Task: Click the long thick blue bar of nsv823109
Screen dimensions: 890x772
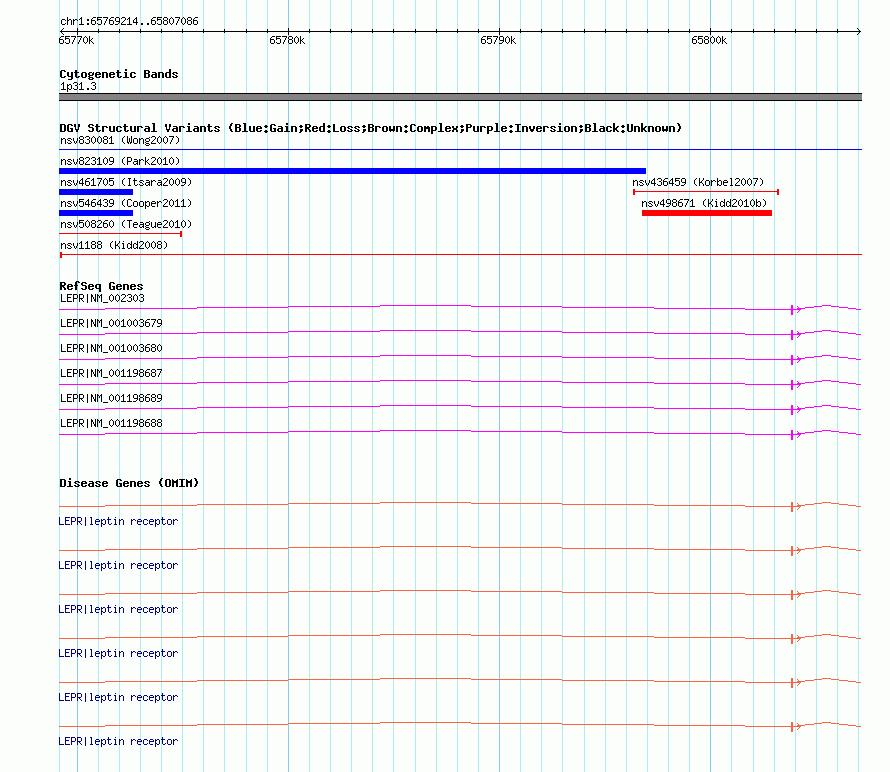Action: [x=352, y=171]
